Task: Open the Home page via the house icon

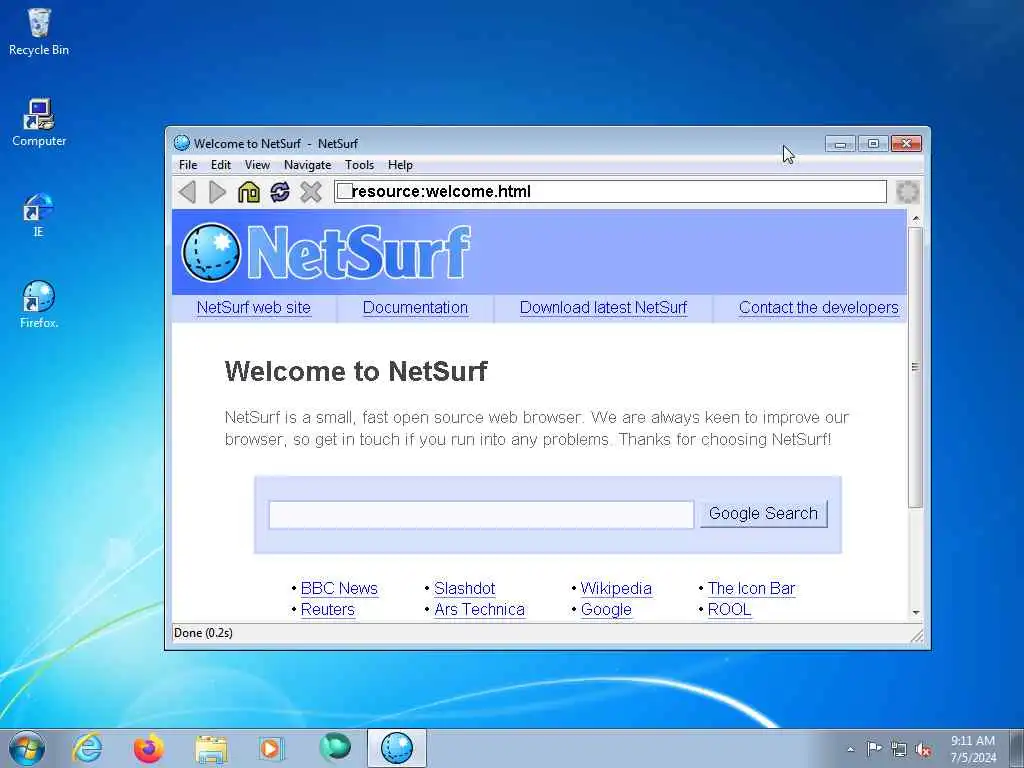Action: pos(249,192)
